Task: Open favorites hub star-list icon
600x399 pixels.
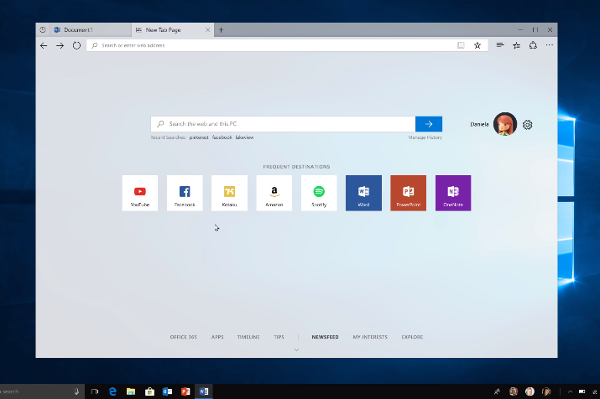Action: pos(517,46)
